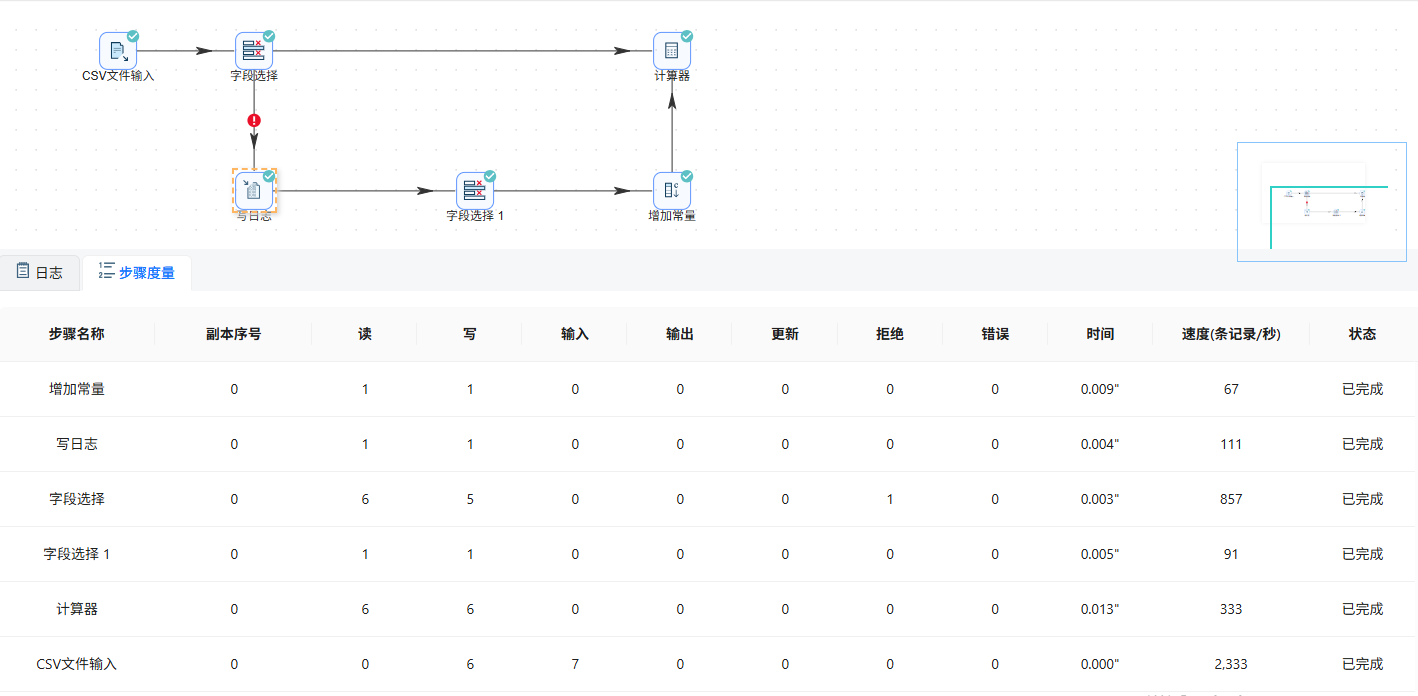
Task: Select the CSV文件输入 row in table
Action: 709,664
